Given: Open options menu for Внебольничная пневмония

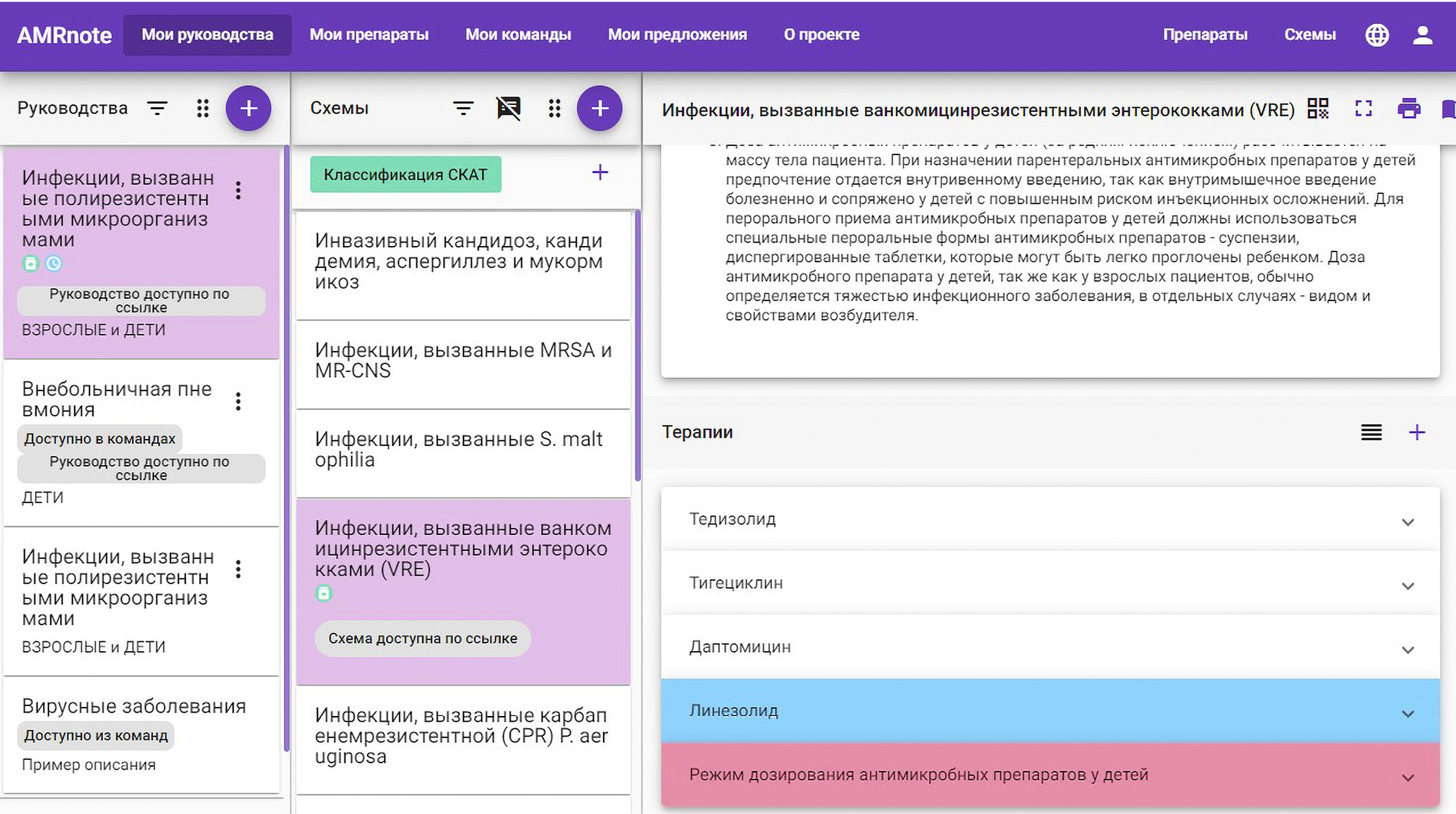Looking at the screenshot, I should point(239,402).
